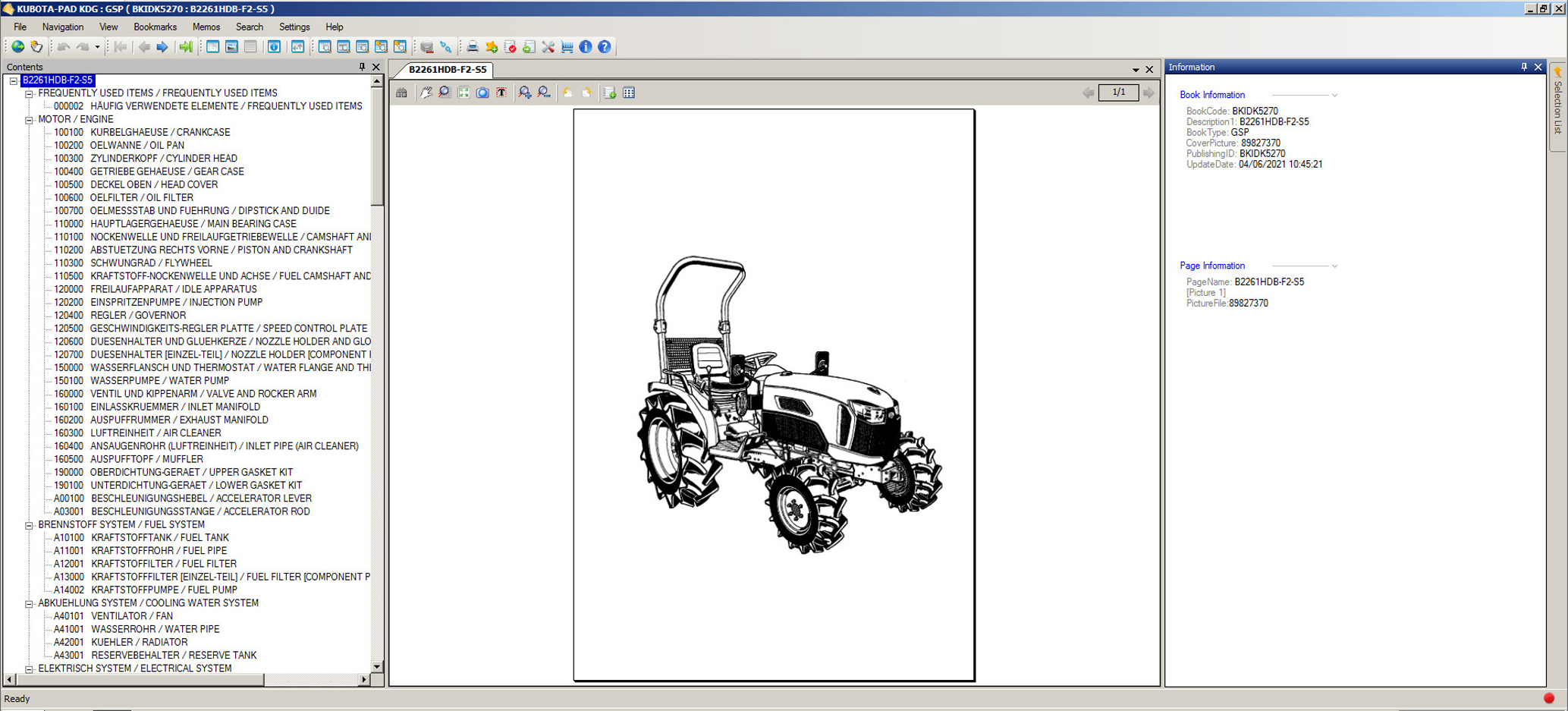Toggle pin on the Contents panel
This screenshot has width=1568, height=711.
tap(362, 67)
